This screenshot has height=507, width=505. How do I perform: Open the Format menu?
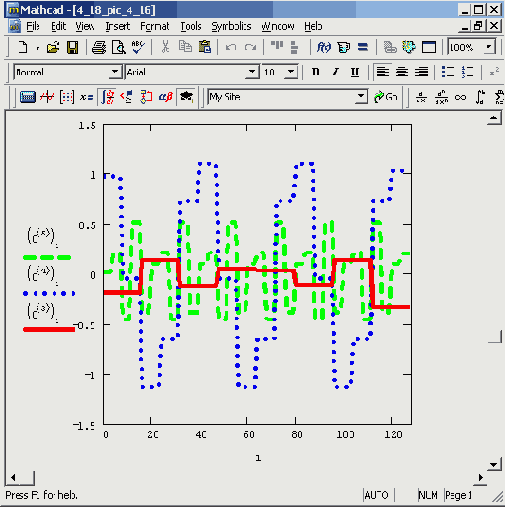[x=155, y=26]
